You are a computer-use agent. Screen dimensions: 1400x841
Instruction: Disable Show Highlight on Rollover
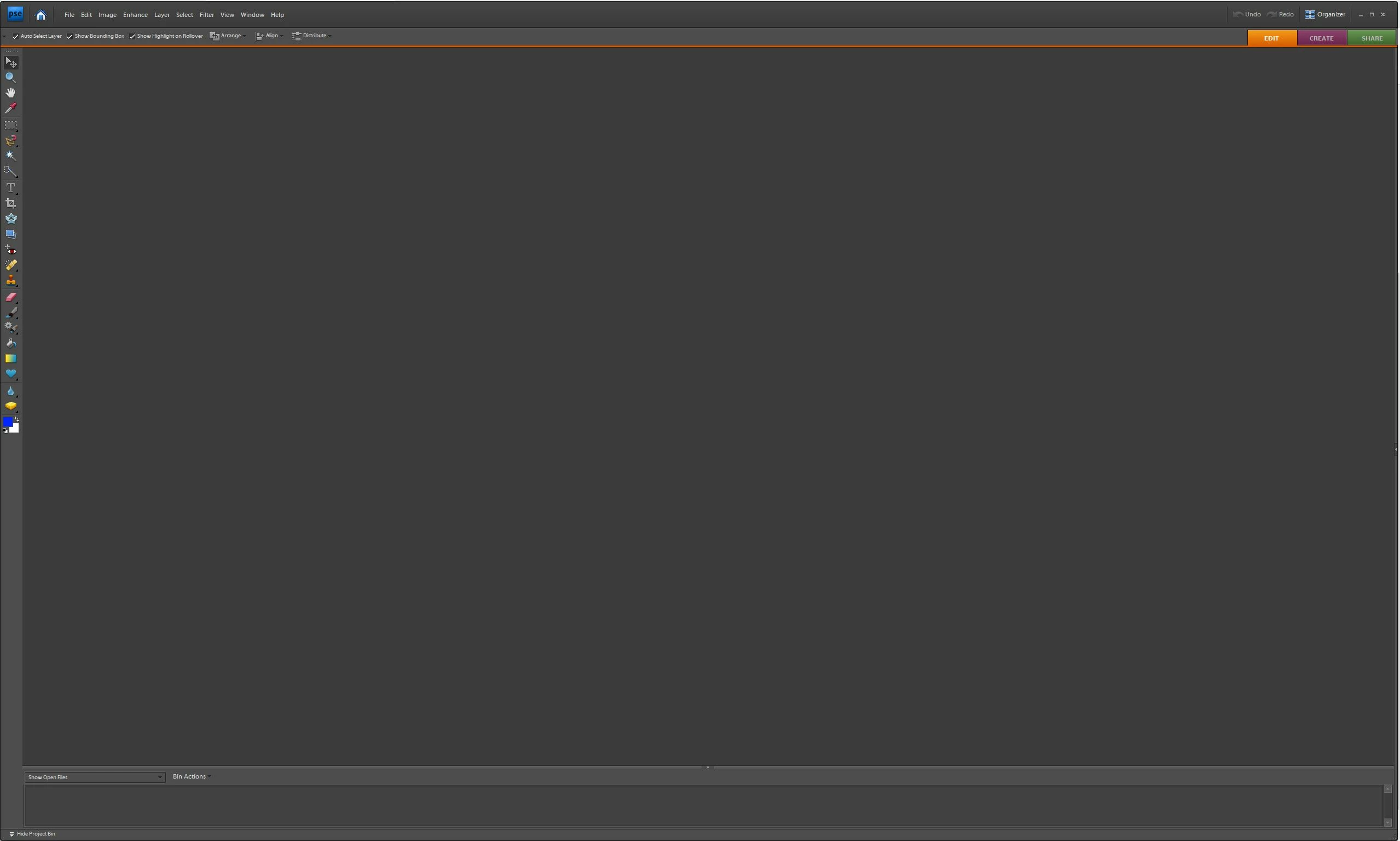(x=132, y=36)
